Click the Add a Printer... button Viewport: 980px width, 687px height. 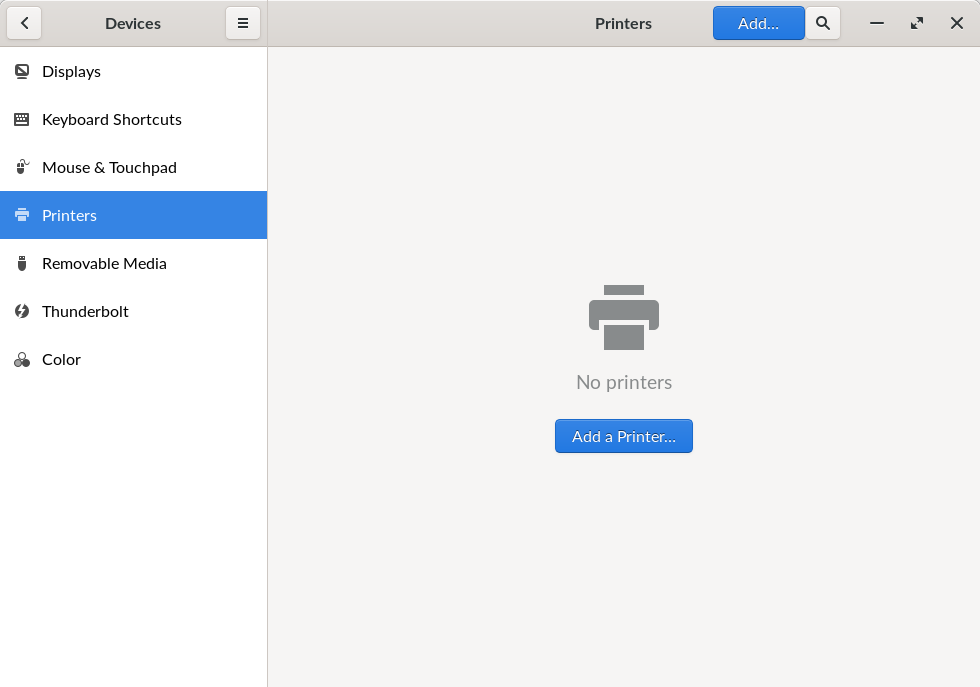(x=624, y=436)
